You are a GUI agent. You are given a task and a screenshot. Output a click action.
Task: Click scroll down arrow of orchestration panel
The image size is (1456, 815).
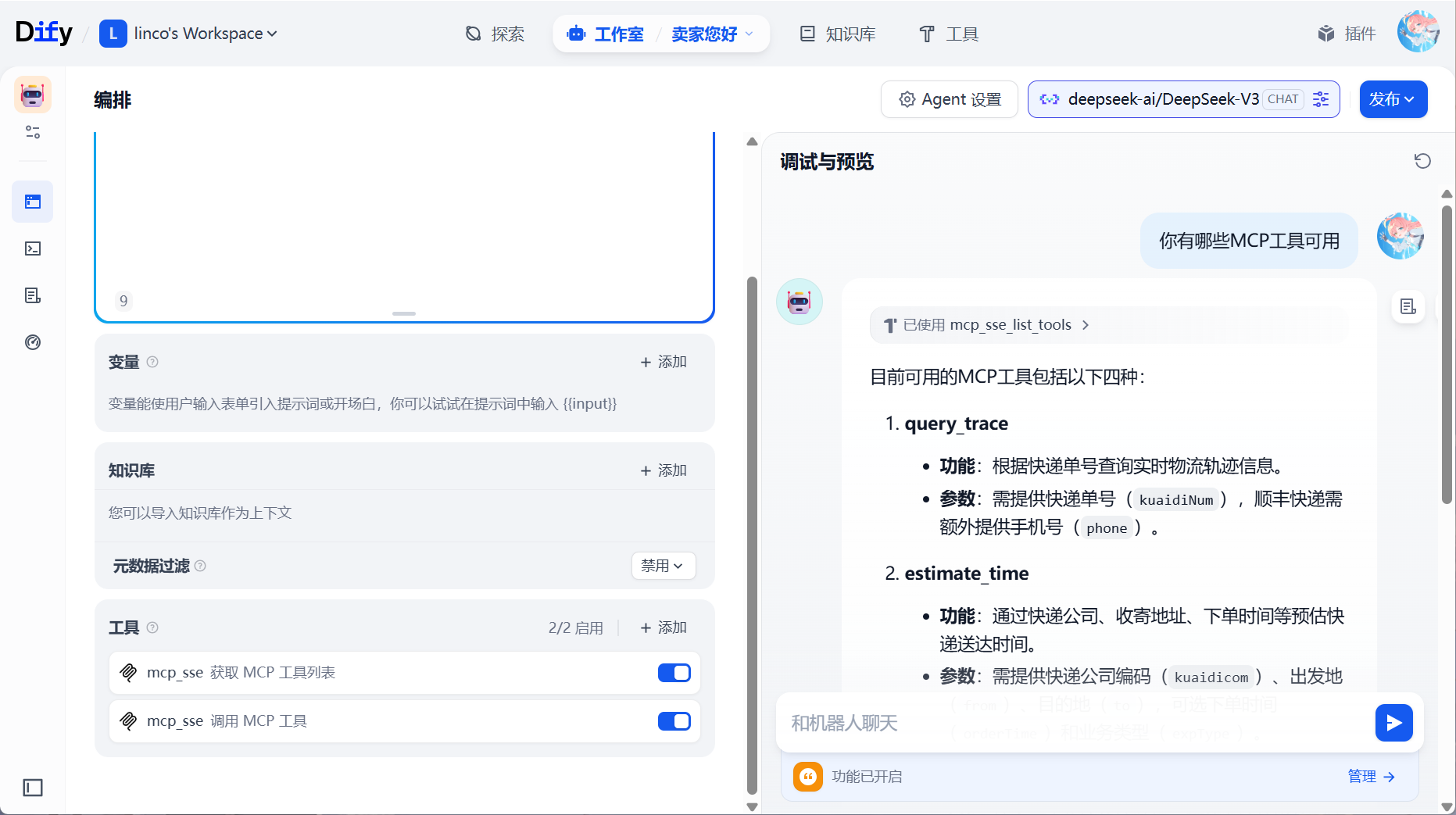[753, 807]
